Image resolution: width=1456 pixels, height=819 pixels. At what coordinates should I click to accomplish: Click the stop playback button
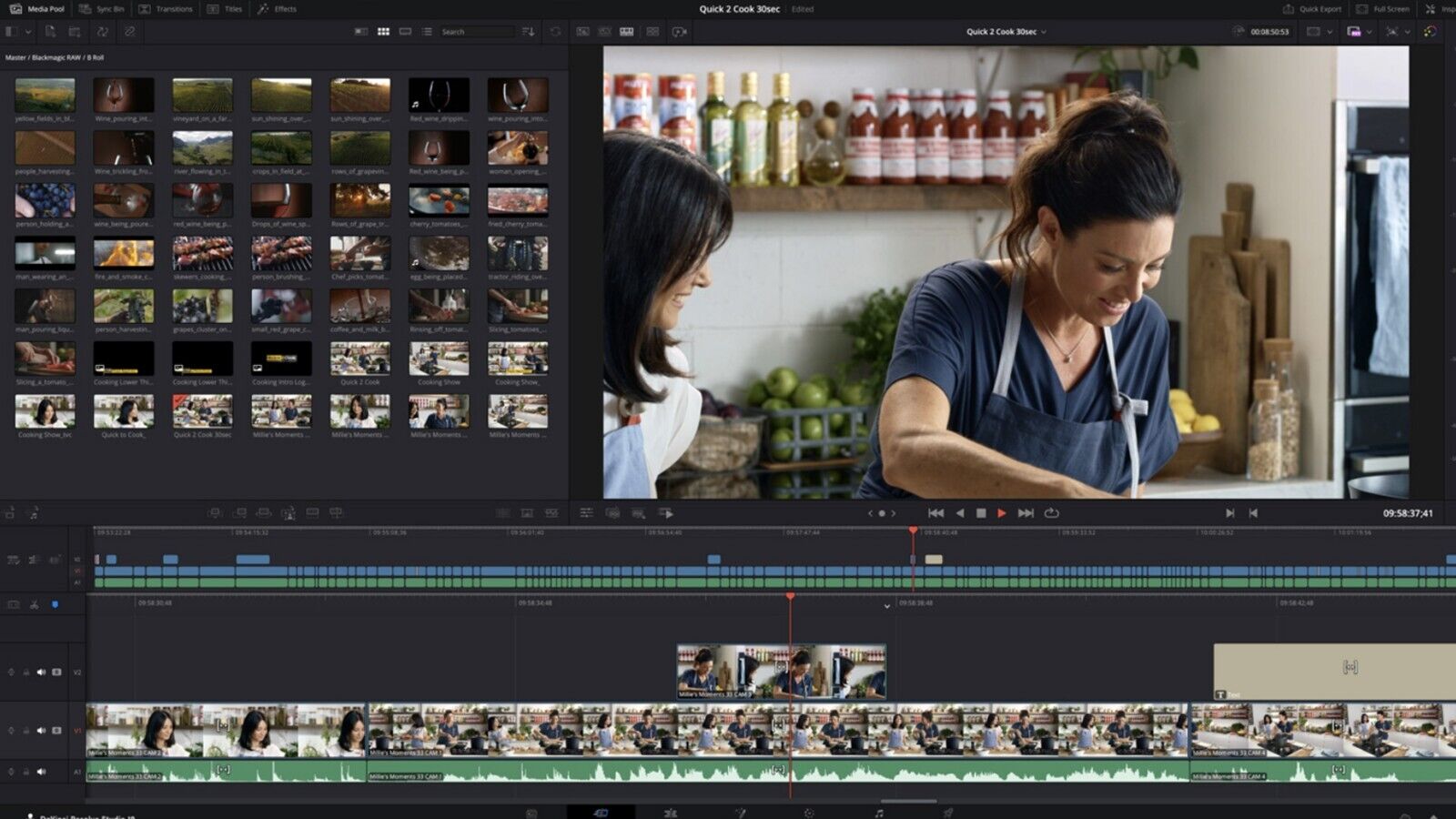(981, 513)
